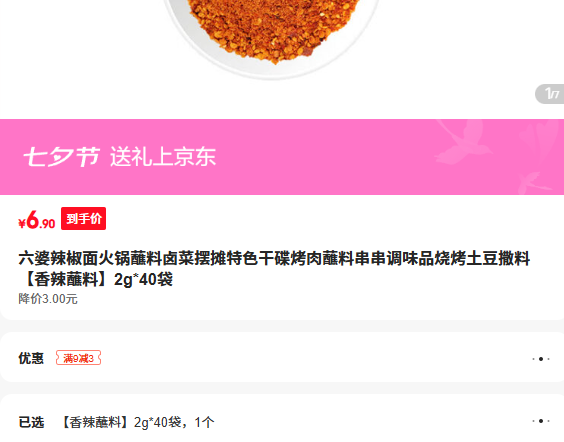Tap the 满9减3 coupon tag
Screen dimensions: 564x442
click(x=78, y=358)
